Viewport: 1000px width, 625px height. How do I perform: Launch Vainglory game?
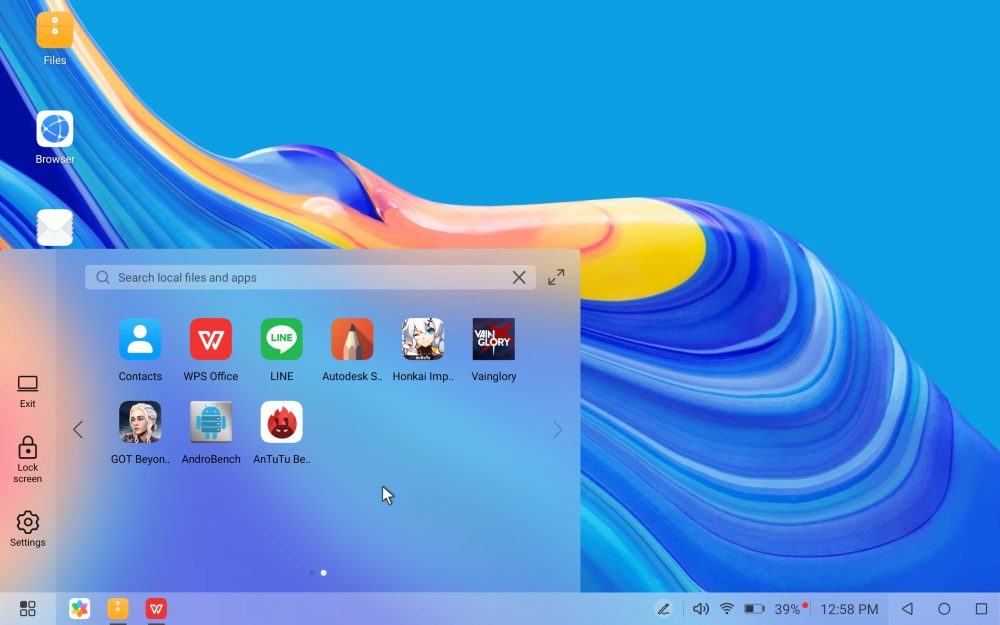[494, 339]
